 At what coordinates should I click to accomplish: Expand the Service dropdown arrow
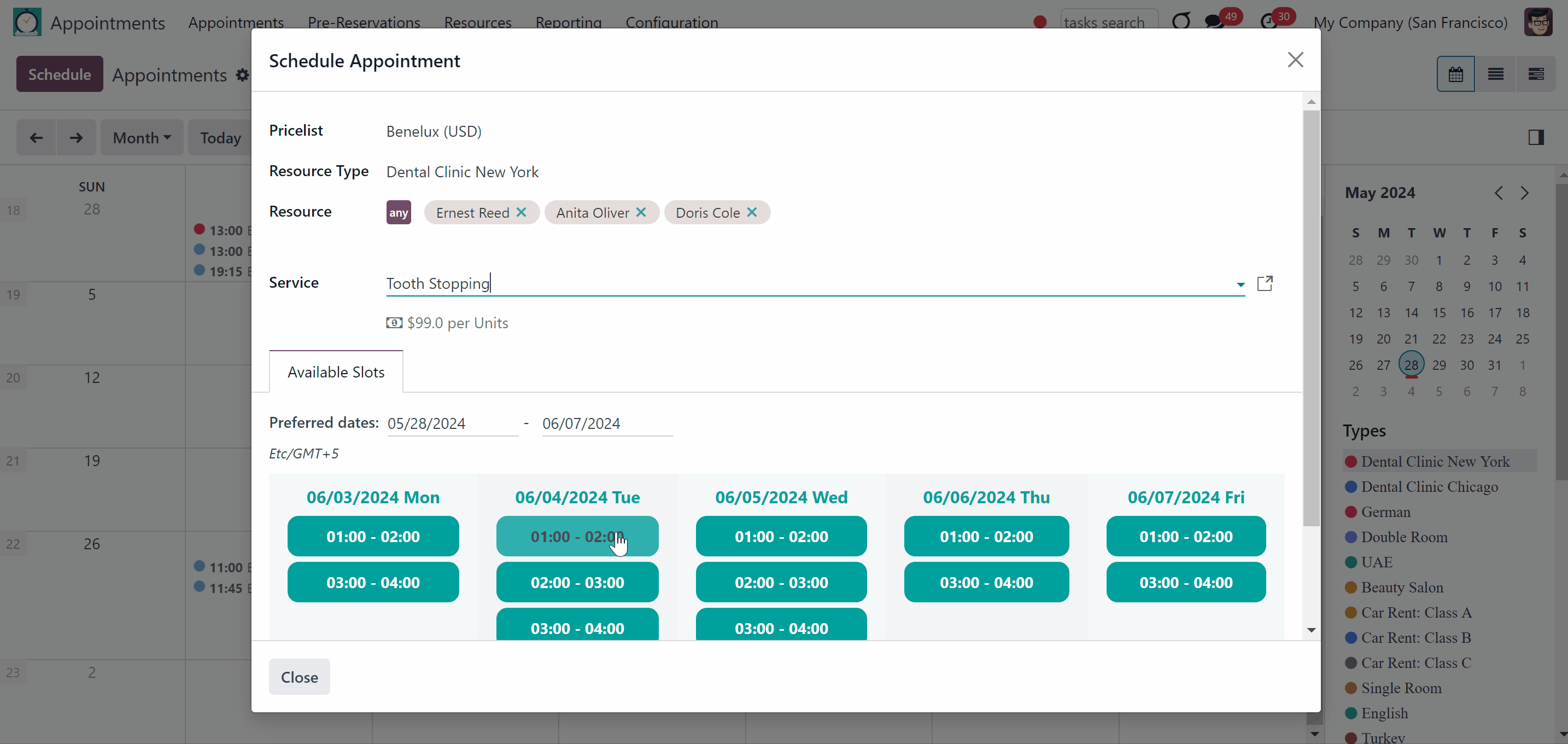(1240, 284)
